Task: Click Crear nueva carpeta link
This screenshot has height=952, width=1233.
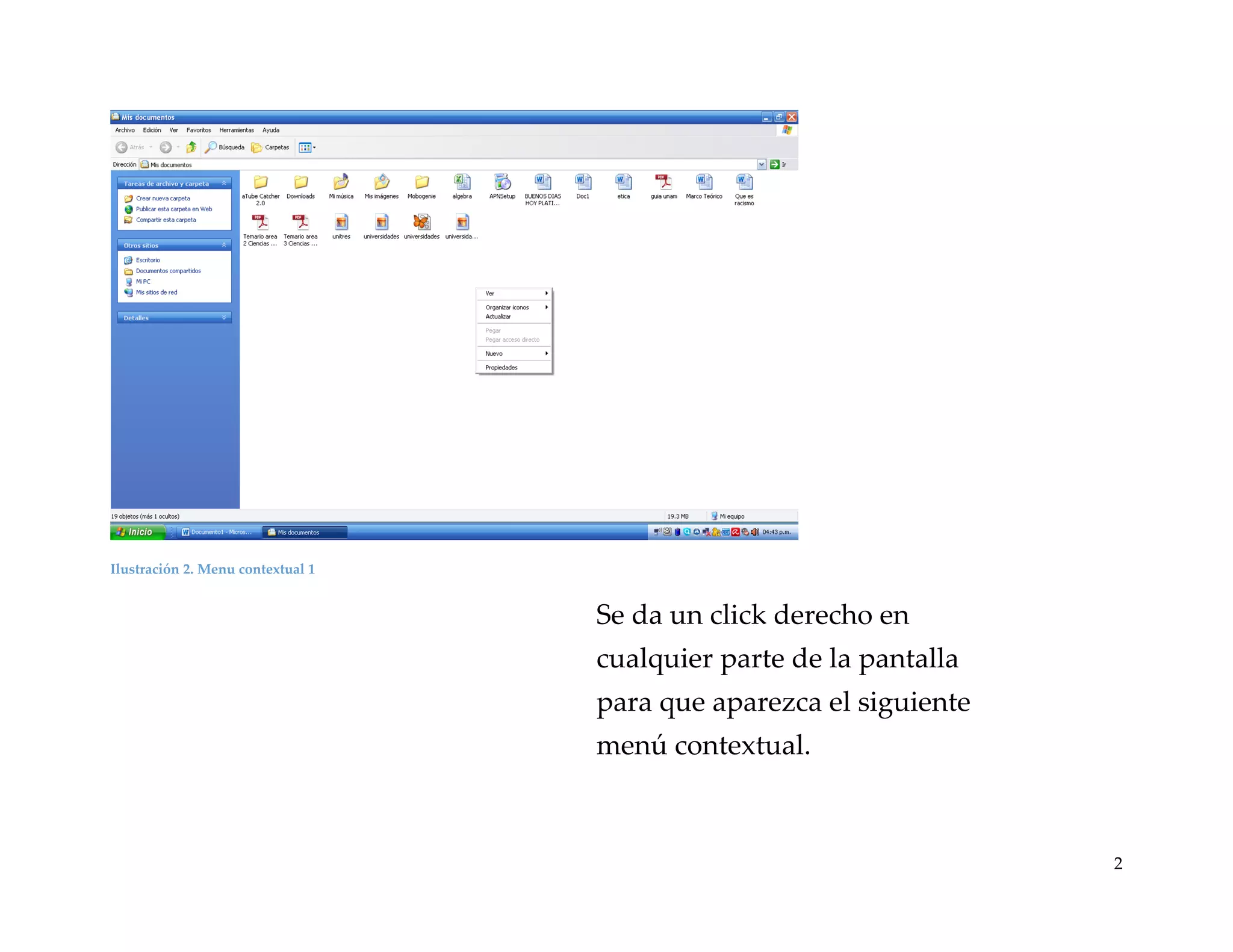Action: click(x=163, y=199)
